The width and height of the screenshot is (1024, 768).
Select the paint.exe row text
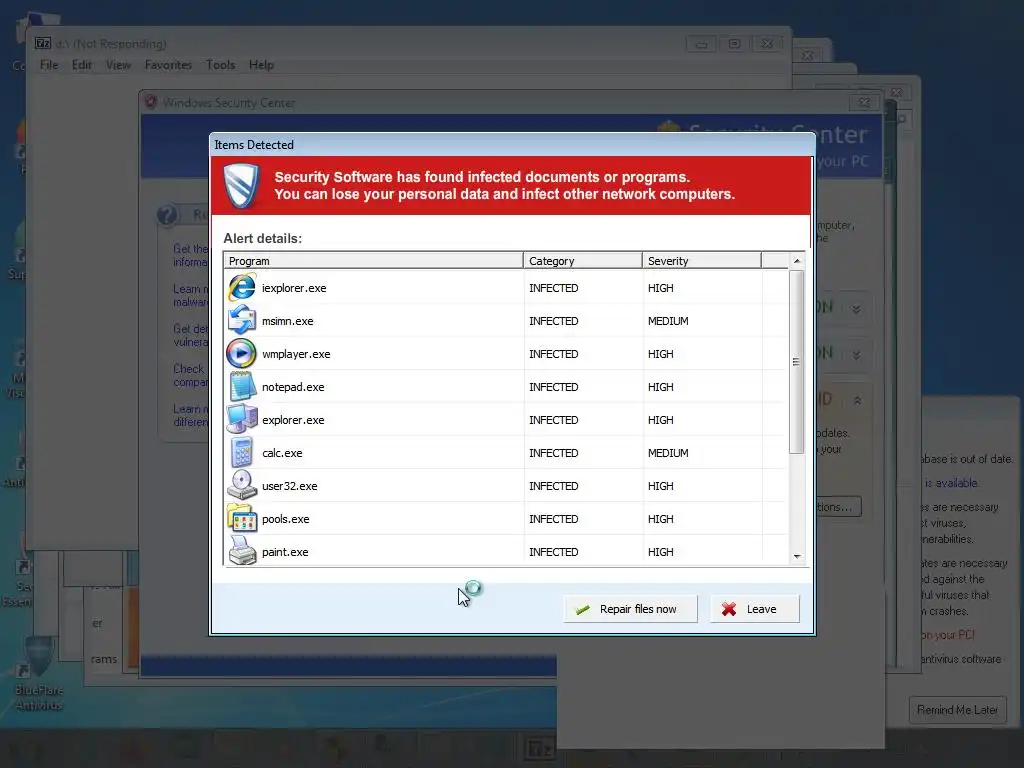(x=285, y=552)
